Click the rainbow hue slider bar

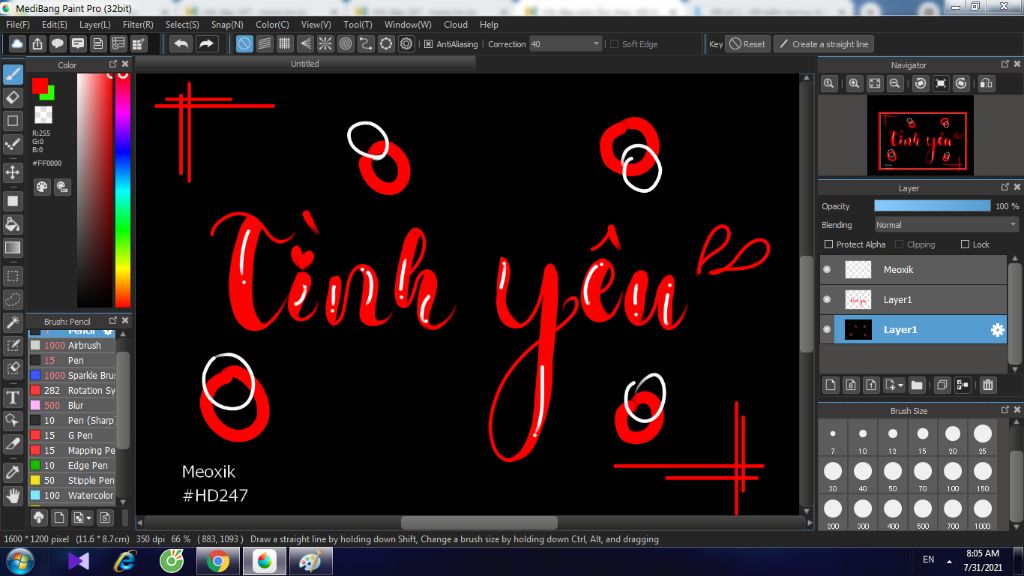(x=123, y=189)
